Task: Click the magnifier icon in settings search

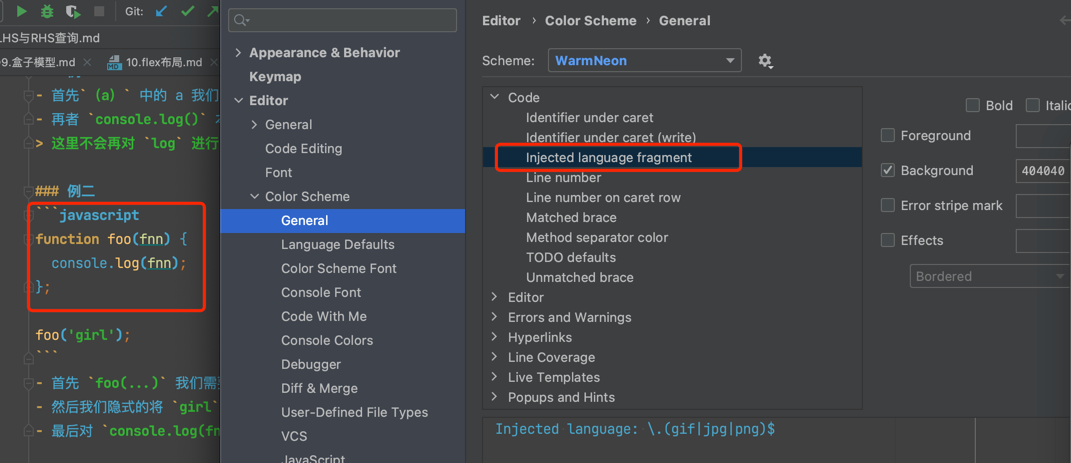Action: pos(241,20)
